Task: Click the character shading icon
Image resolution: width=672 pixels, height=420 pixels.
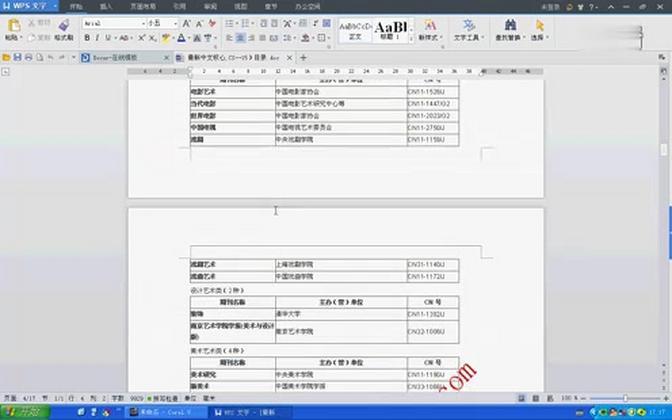Action: 197,38
